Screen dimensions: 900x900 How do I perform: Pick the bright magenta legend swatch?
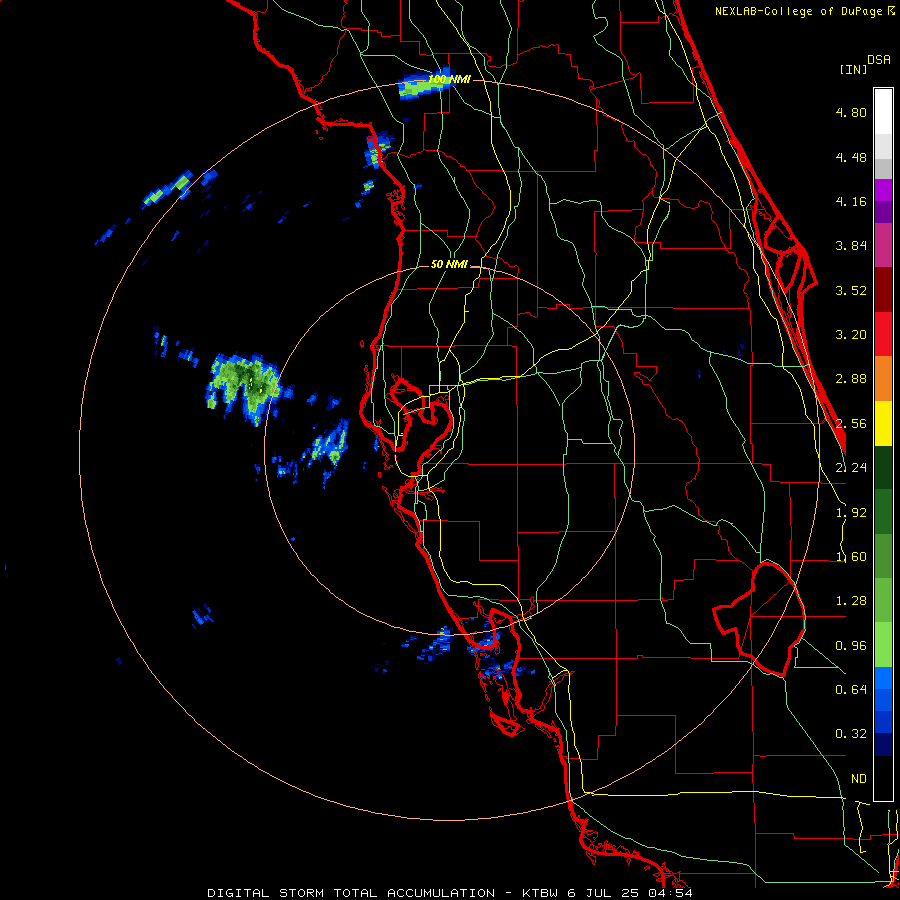point(883,190)
